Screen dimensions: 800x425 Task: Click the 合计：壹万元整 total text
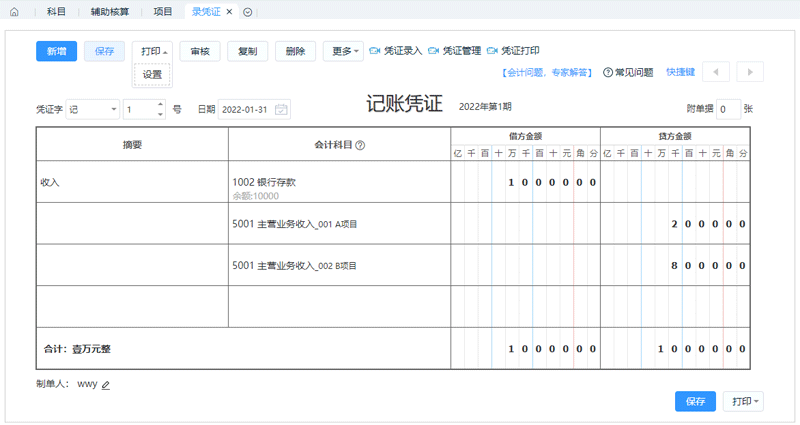click(x=77, y=349)
